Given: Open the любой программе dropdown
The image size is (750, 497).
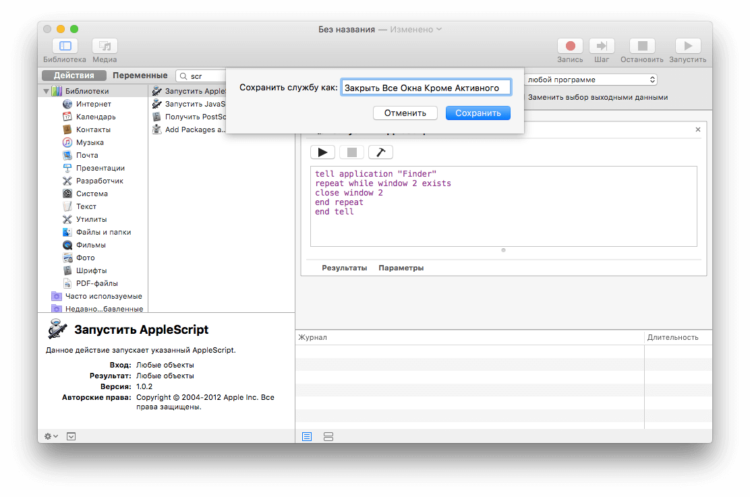Looking at the screenshot, I should tap(591, 79).
